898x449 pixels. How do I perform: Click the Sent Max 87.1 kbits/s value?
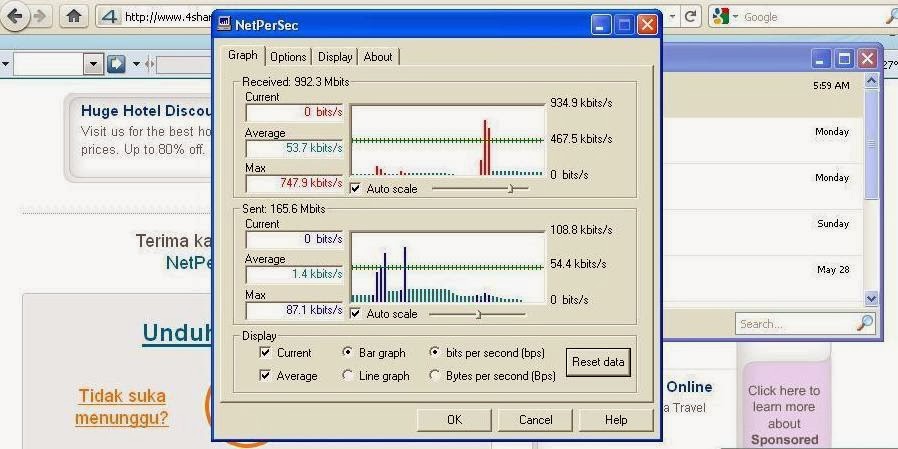tap(294, 310)
